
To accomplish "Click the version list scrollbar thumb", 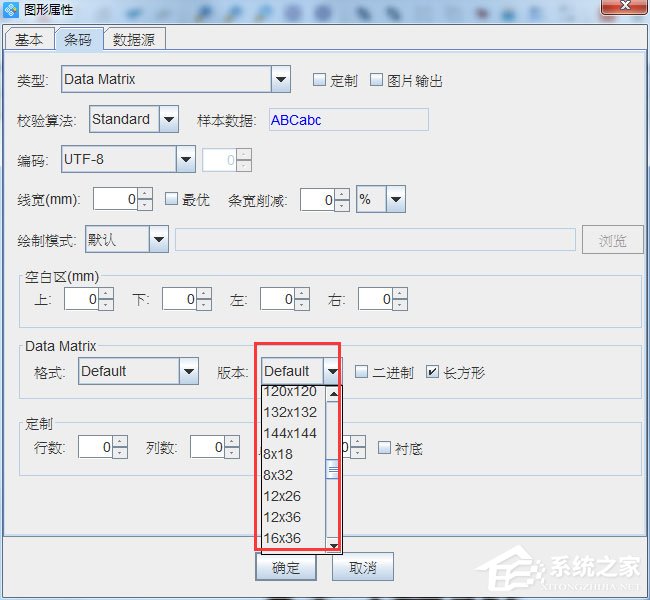I will [333, 469].
